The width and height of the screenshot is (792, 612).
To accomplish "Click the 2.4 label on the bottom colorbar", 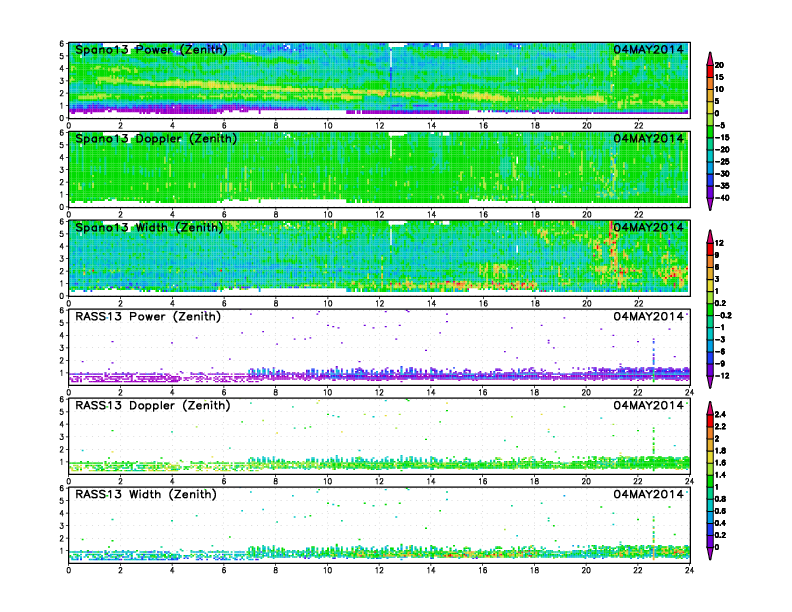I will [x=720, y=415].
